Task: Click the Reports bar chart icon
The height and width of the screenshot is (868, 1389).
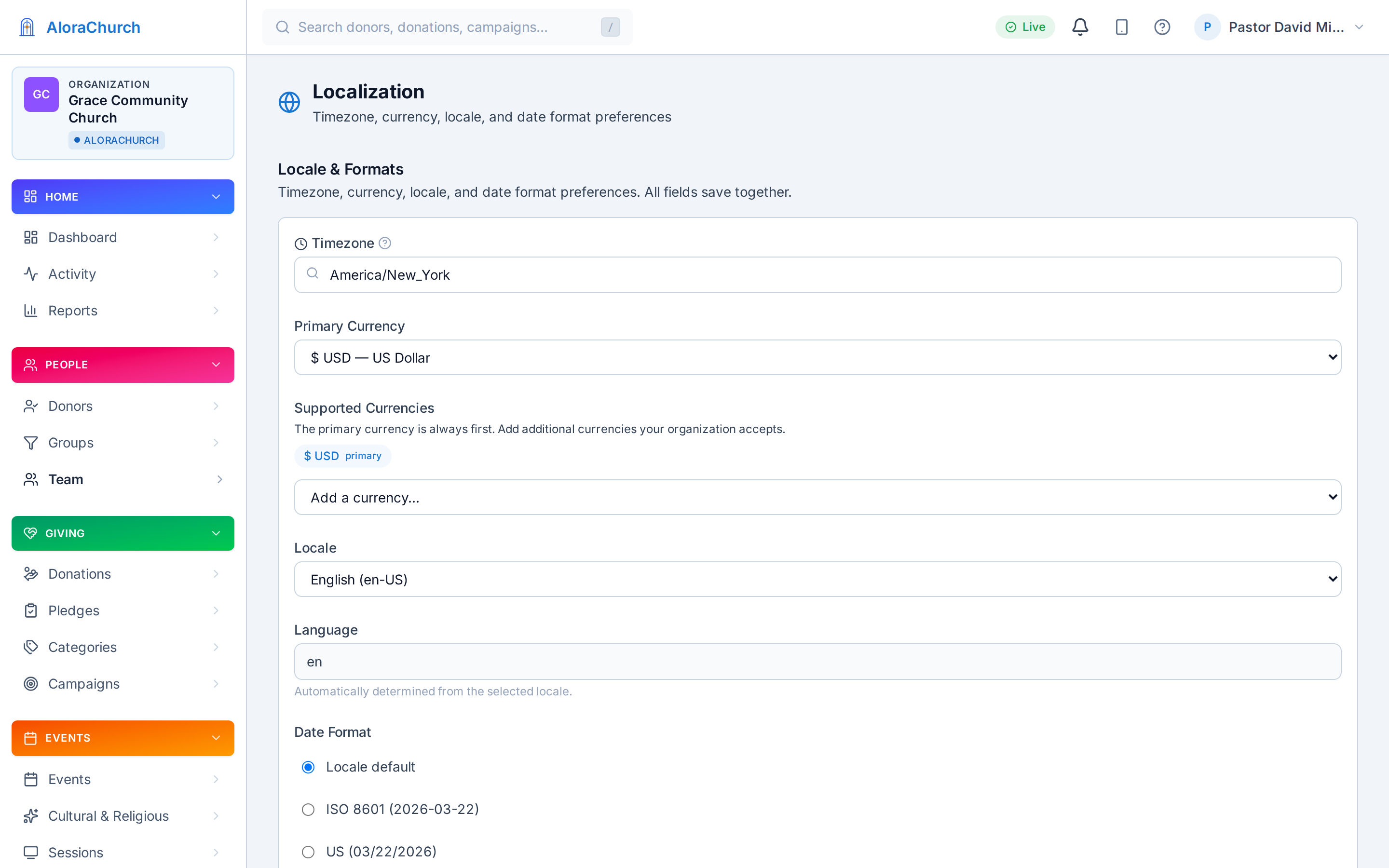Action: [31, 311]
